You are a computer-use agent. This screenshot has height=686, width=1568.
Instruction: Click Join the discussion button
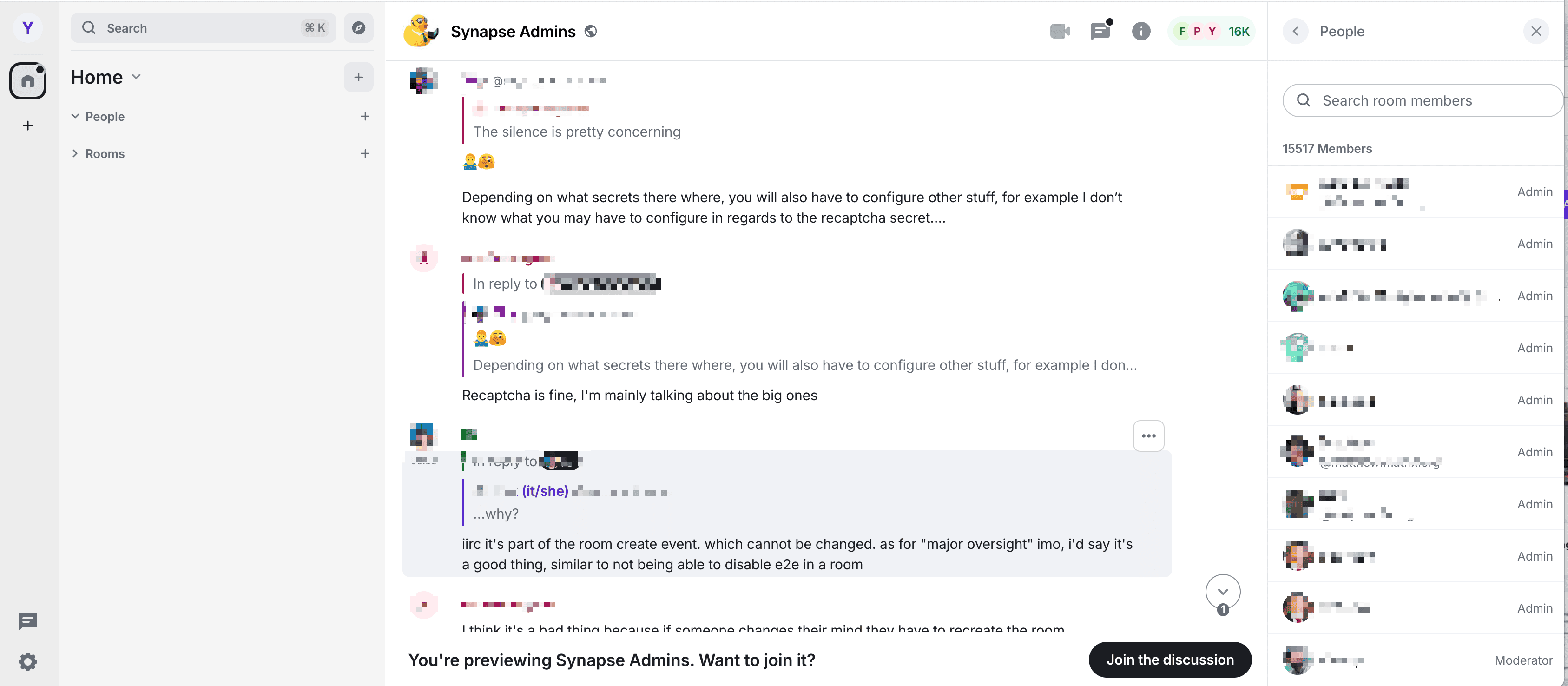(x=1169, y=660)
